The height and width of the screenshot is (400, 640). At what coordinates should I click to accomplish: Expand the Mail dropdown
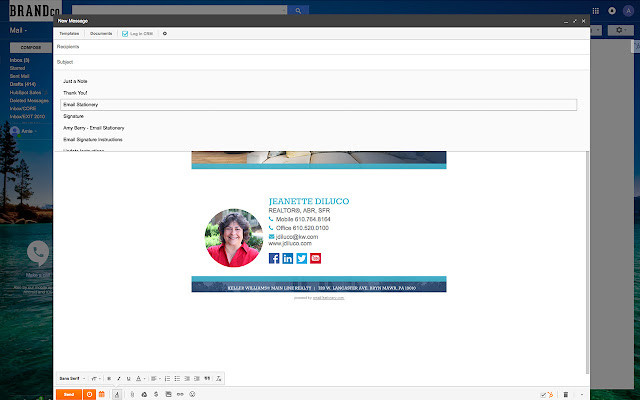click(18, 30)
